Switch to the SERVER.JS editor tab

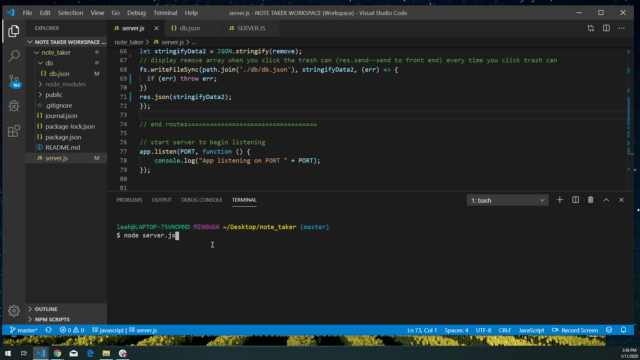pos(251,28)
